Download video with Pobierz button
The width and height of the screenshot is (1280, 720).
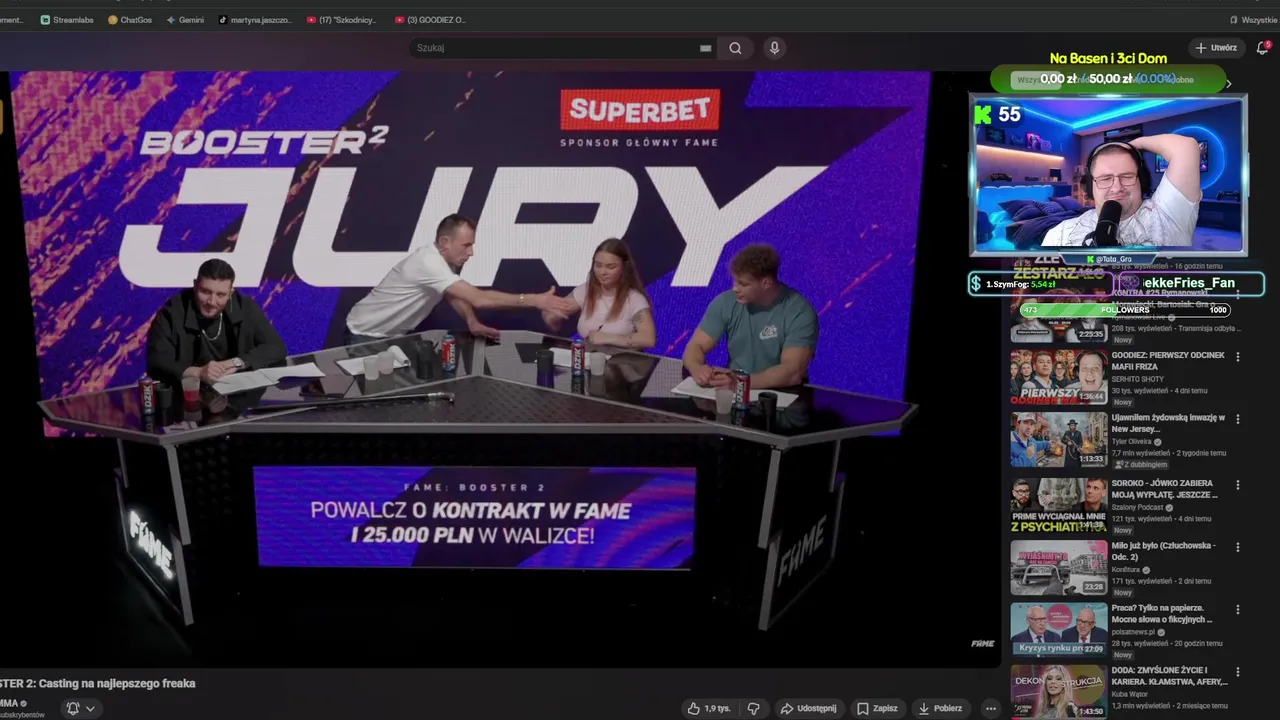pyautogui.click(x=940, y=708)
